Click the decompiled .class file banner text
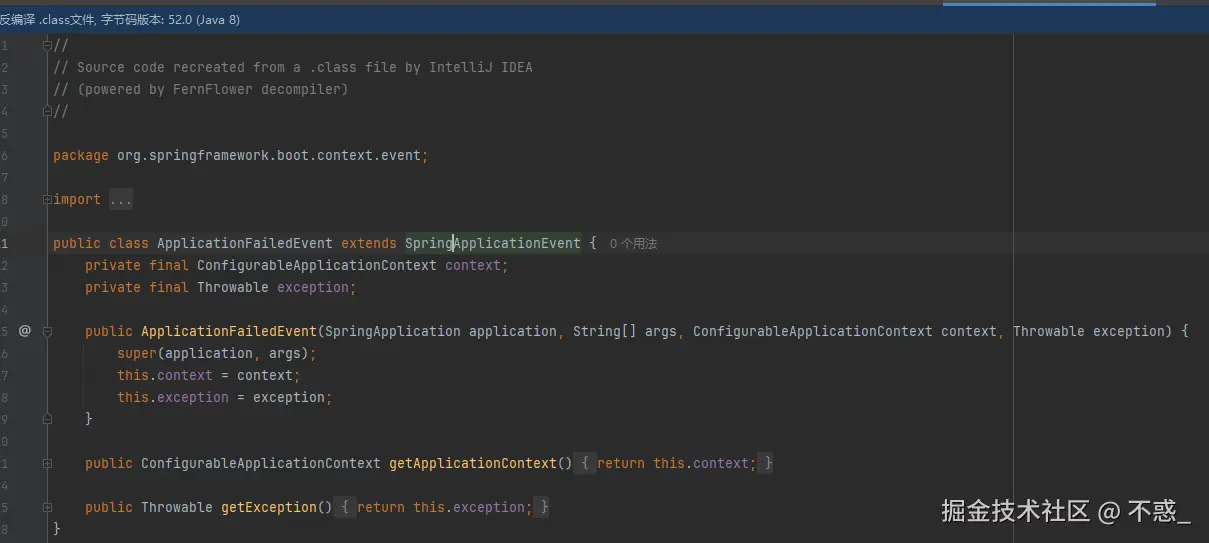 coord(120,19)
